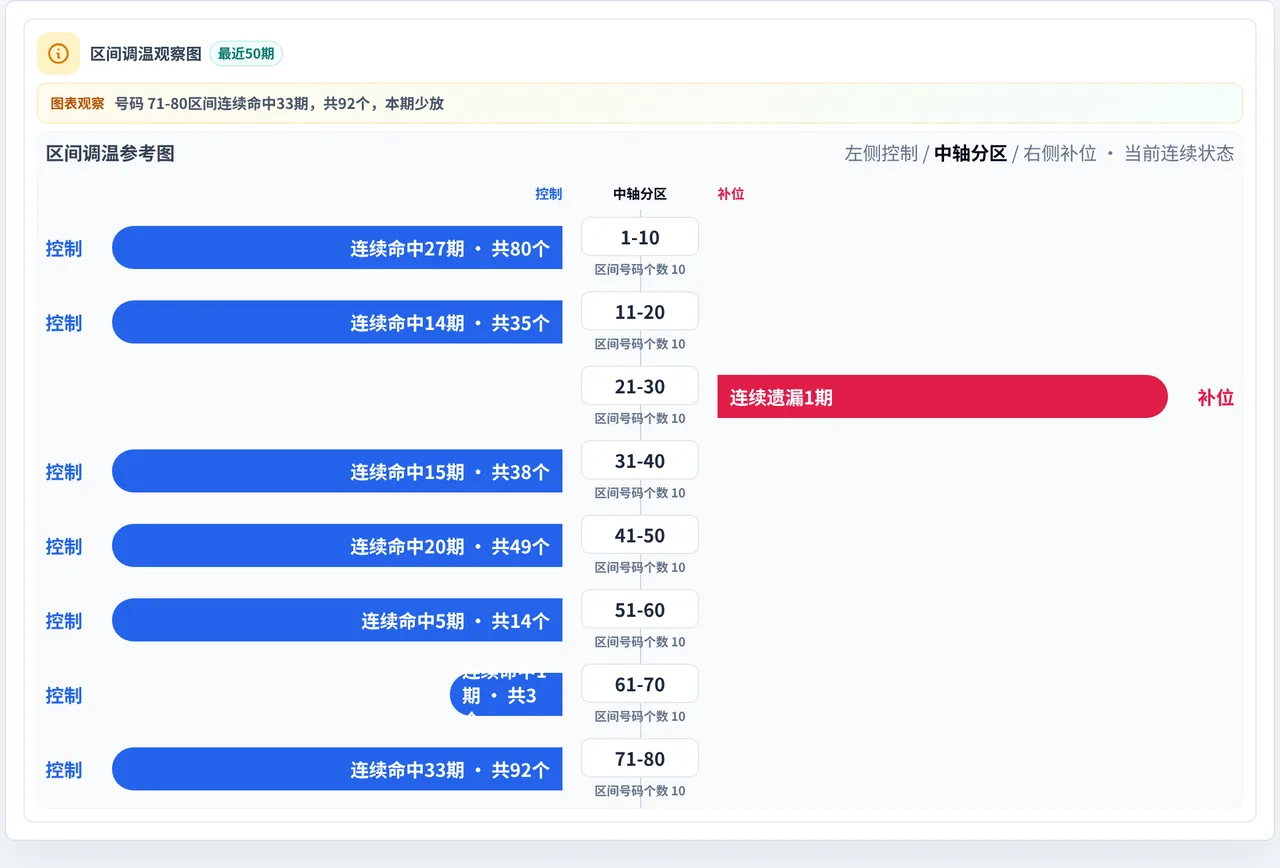Viewport: 1280px width, 868px height.
Task: Click the 控制 label in the 71-80 row
Action: tap(64, 770)
